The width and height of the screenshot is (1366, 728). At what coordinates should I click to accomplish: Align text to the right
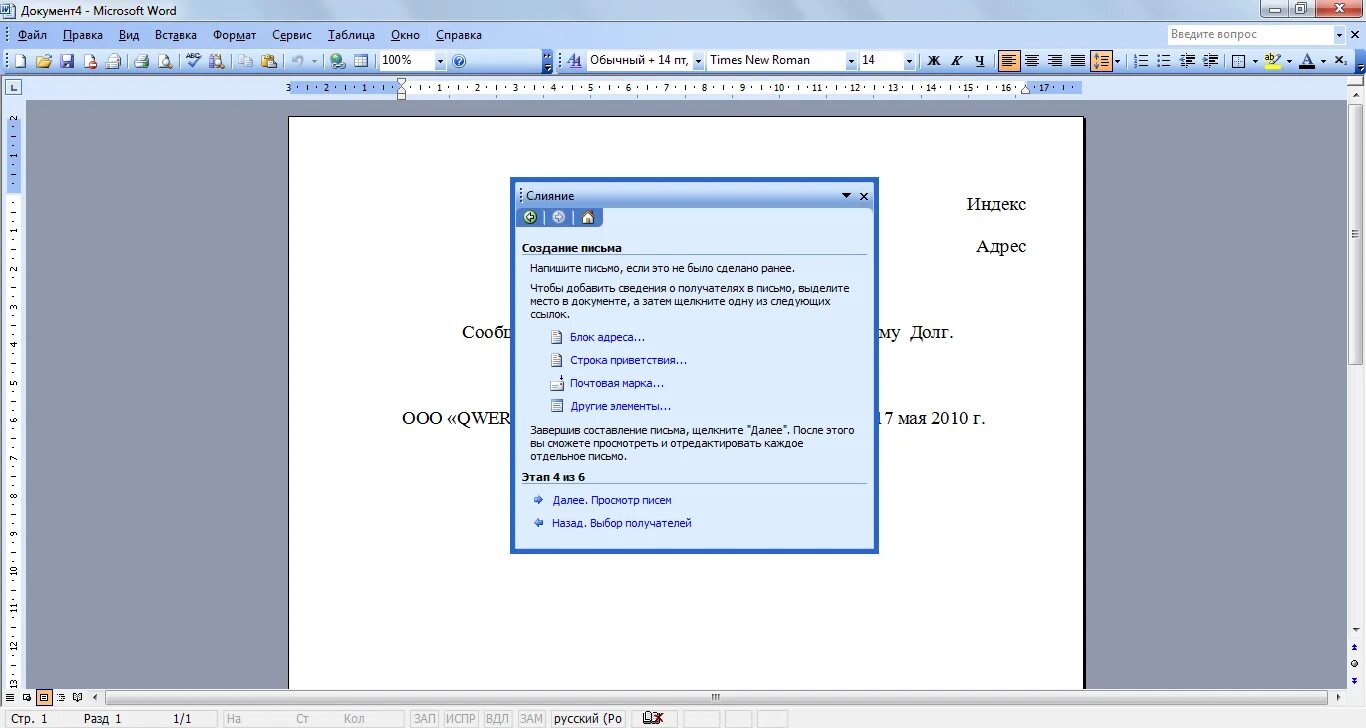[x=1055, y=61]
